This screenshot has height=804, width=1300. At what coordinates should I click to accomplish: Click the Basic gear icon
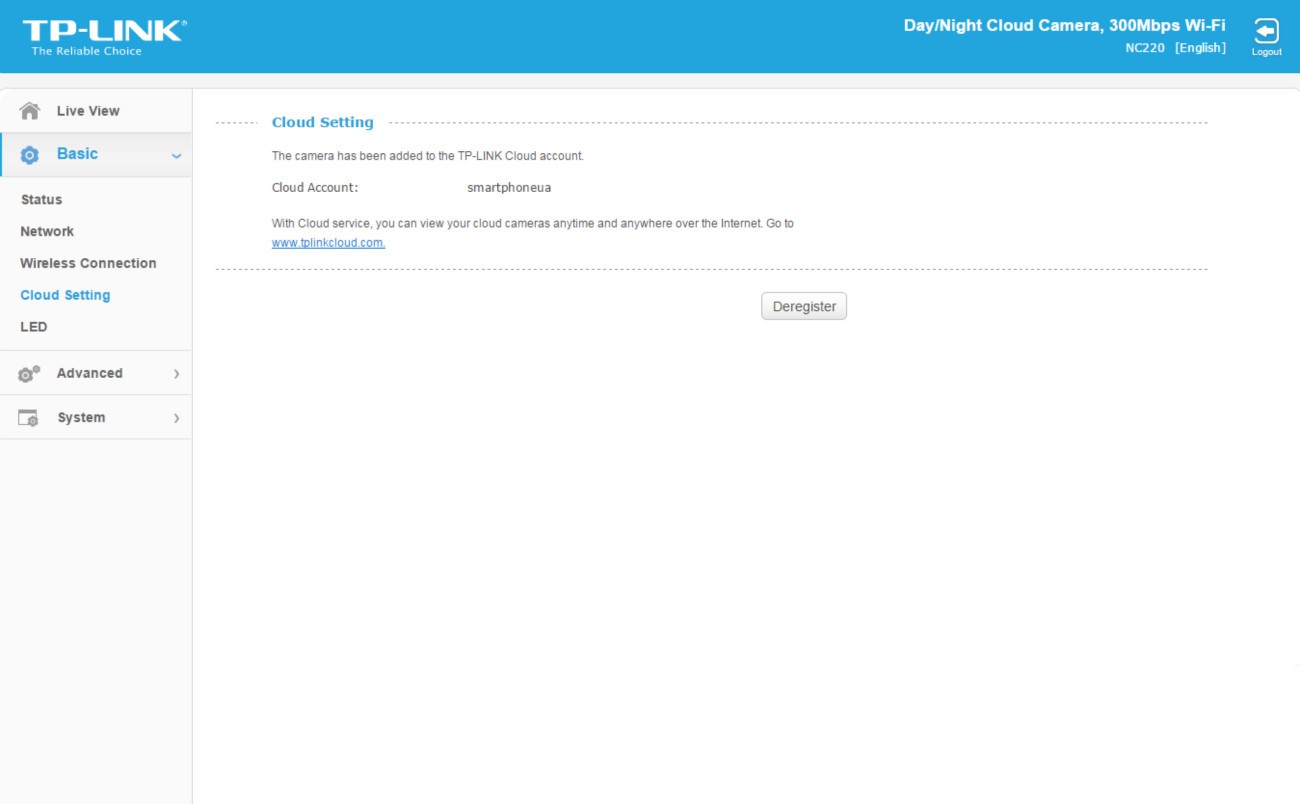pyautogui.click(x=30, y=155)
